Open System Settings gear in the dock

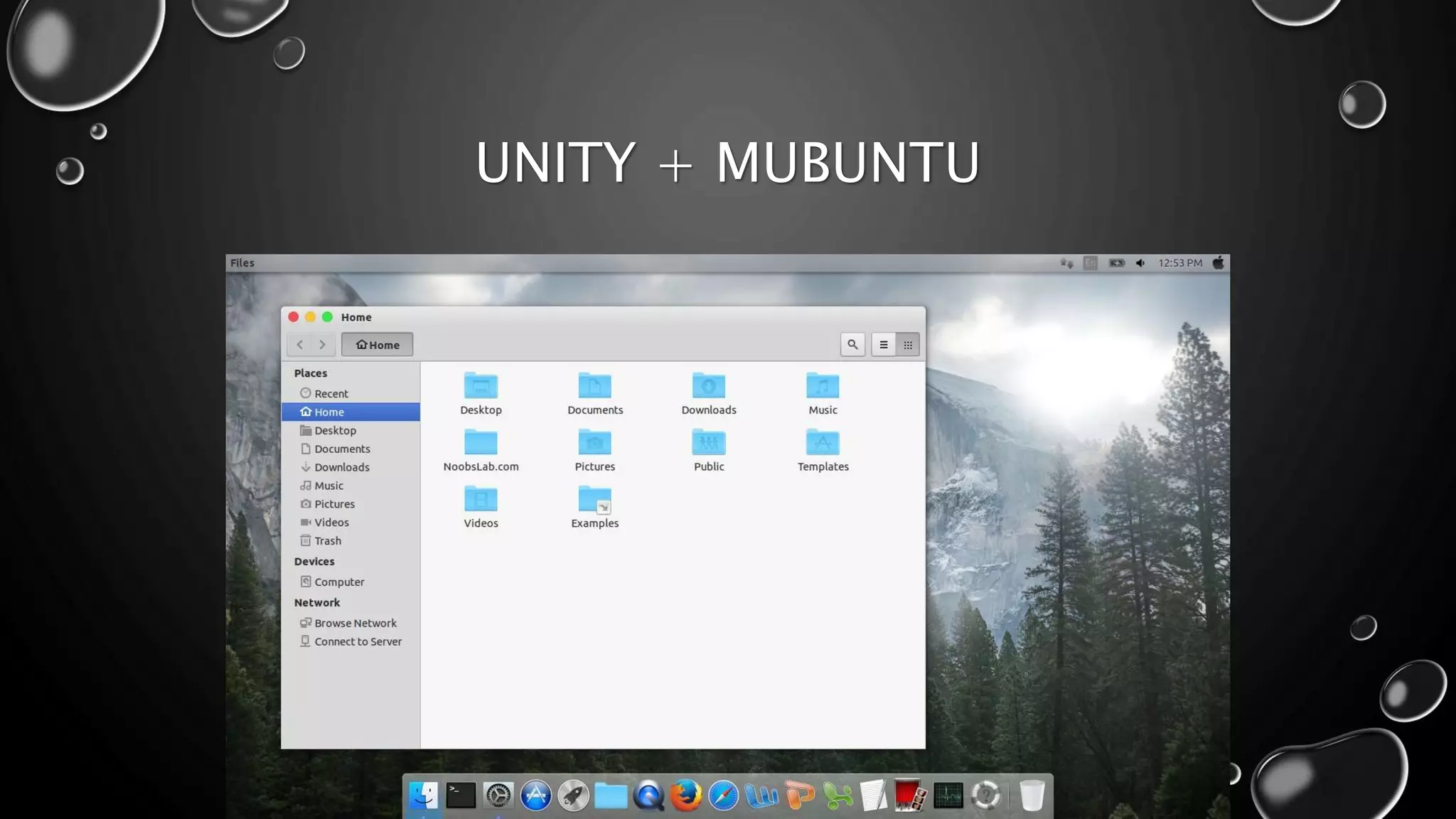(498, 795)
